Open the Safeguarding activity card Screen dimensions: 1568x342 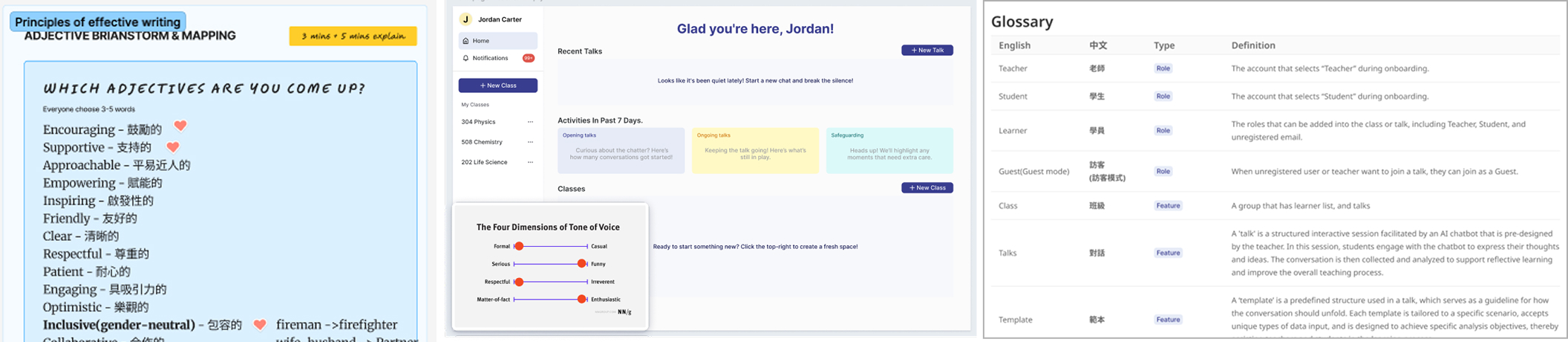[889, 151]
